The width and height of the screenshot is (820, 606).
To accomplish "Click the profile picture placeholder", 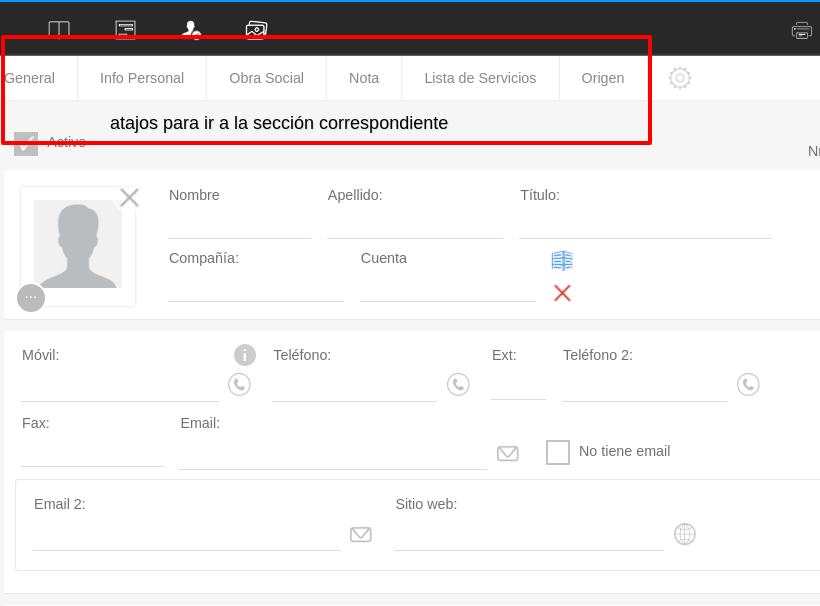I will pos(78,244).
